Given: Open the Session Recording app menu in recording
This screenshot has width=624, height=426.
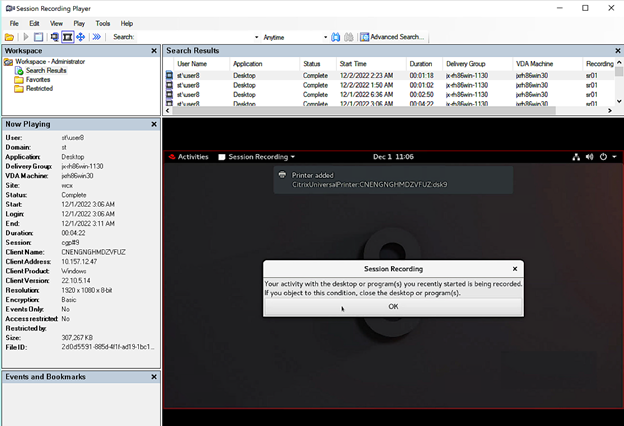Looking at the screenshot, I should [257, 157].
